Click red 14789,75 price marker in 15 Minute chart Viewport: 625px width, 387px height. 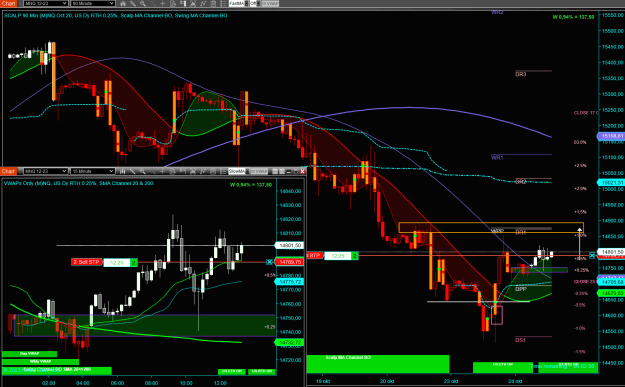click(x=290, y=262)
